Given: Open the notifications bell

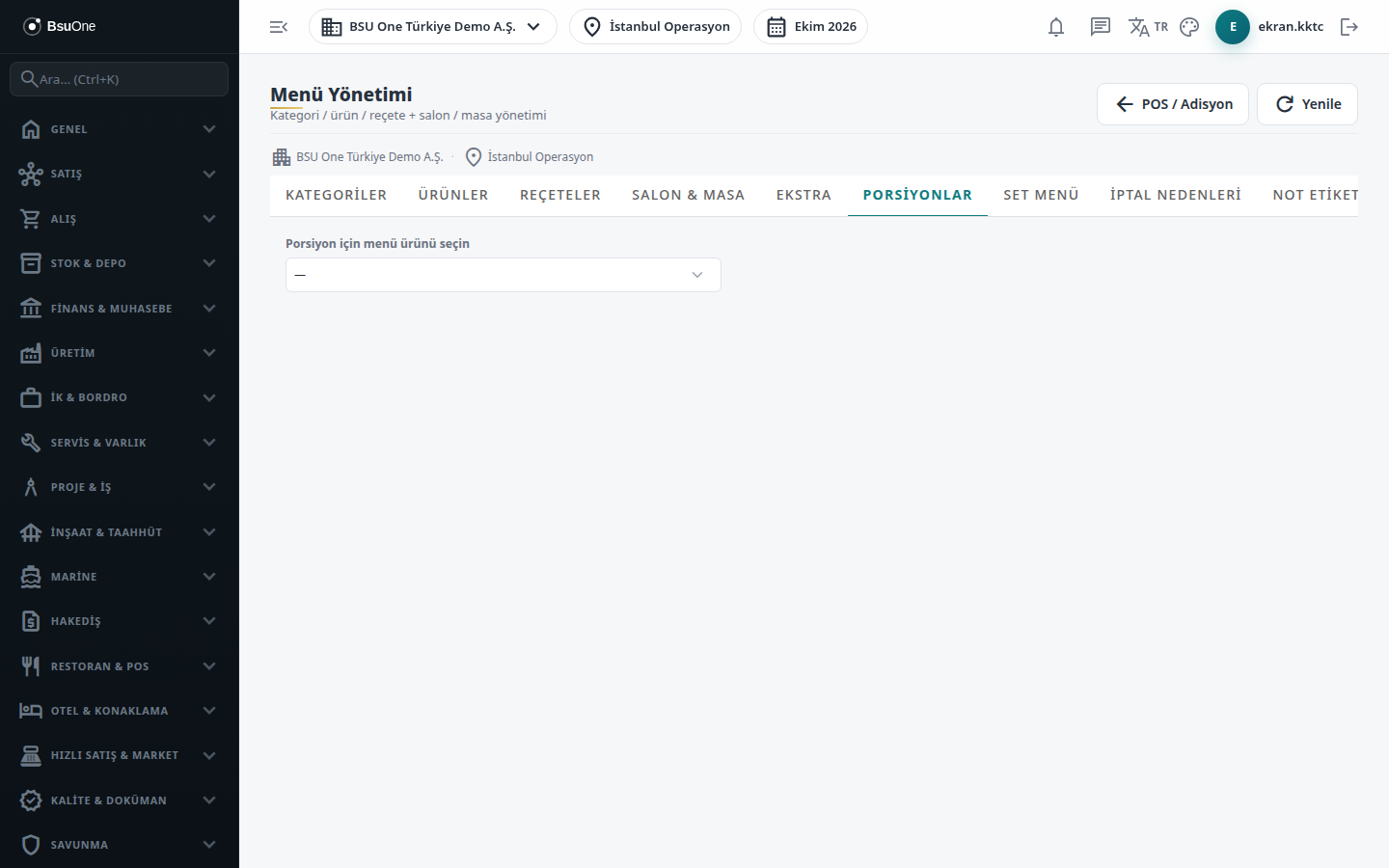Looking at the screenshot, I should (1056, 27).
